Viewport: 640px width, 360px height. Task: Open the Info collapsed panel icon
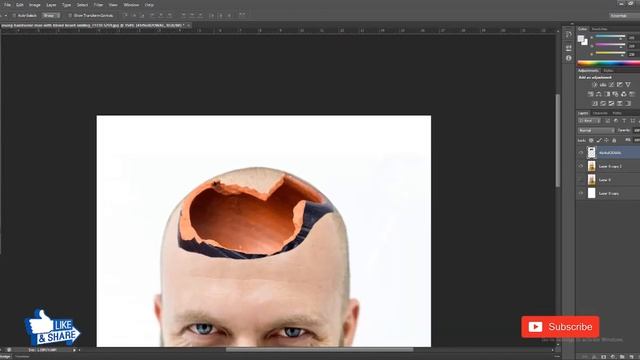(569, 58)
